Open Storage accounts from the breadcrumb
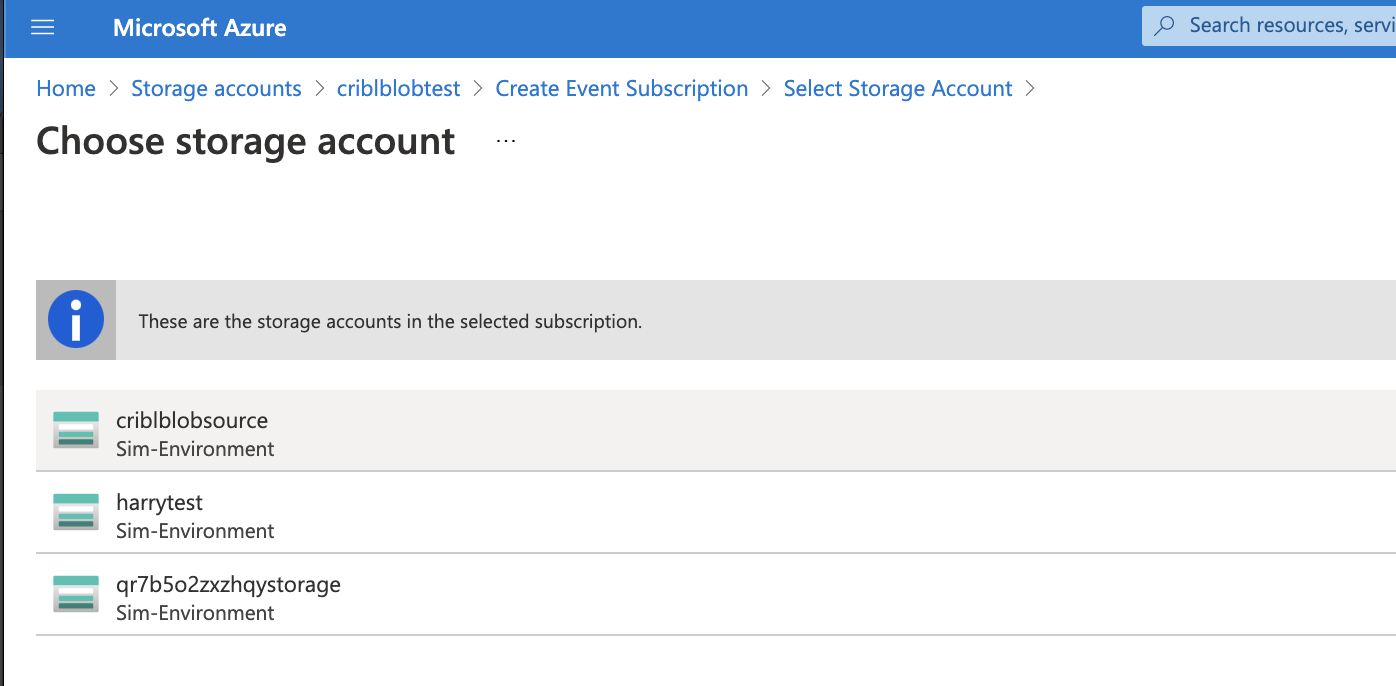1396x686 pixels. pos(216,88)
